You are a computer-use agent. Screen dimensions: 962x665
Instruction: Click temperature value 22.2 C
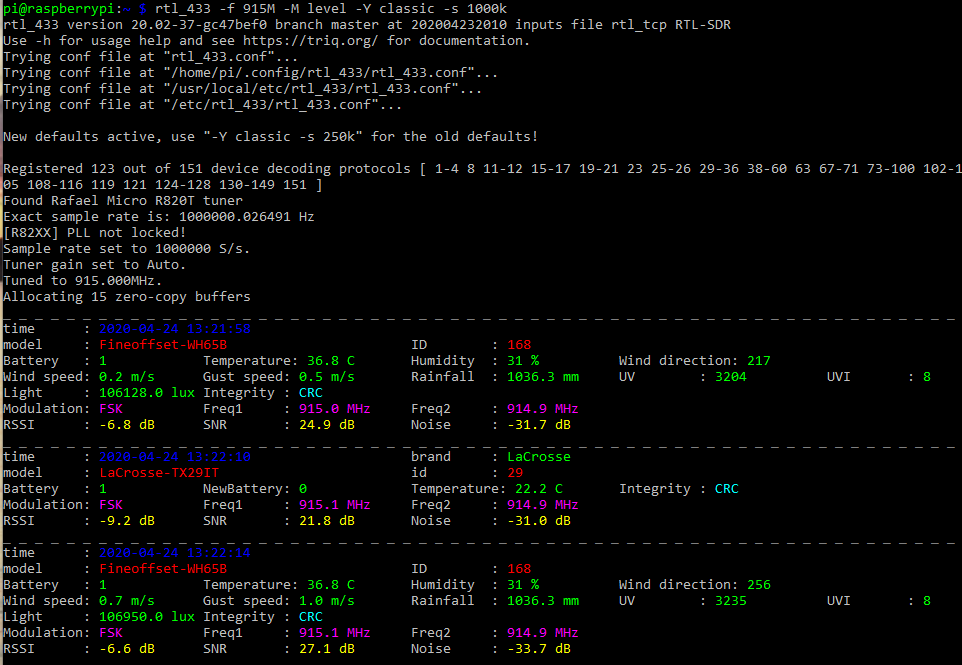(539, 488)
